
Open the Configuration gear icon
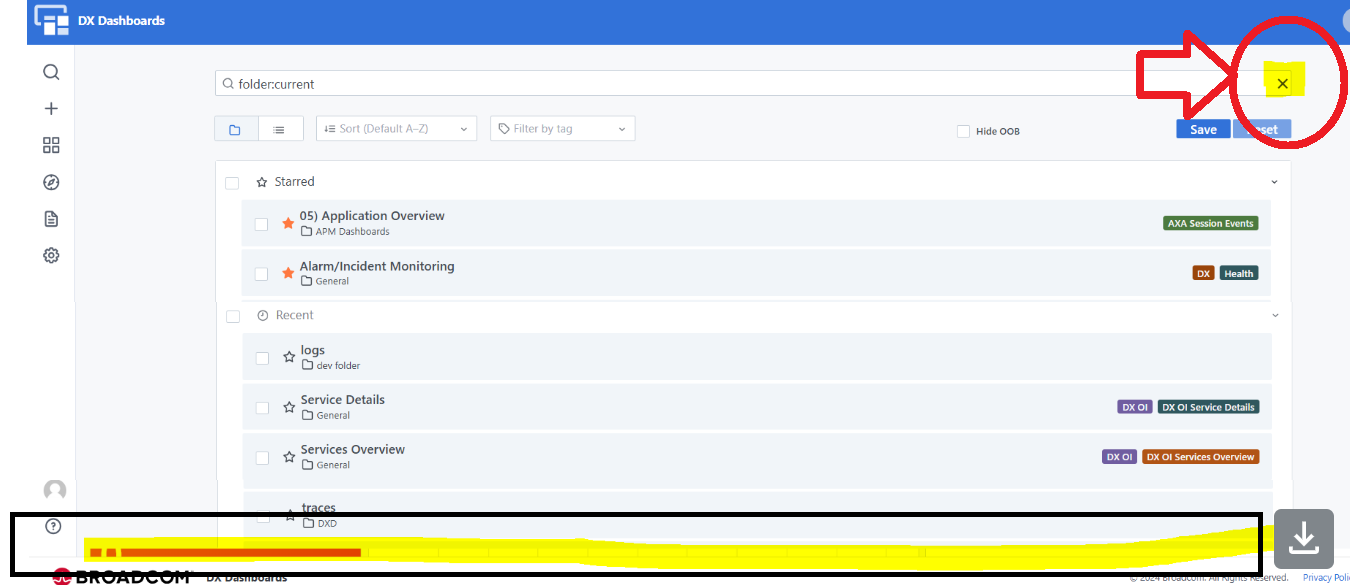51,255
